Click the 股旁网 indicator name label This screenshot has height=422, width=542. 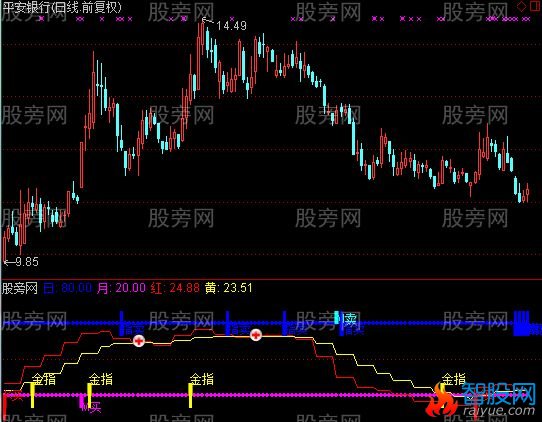pos(20,288)
